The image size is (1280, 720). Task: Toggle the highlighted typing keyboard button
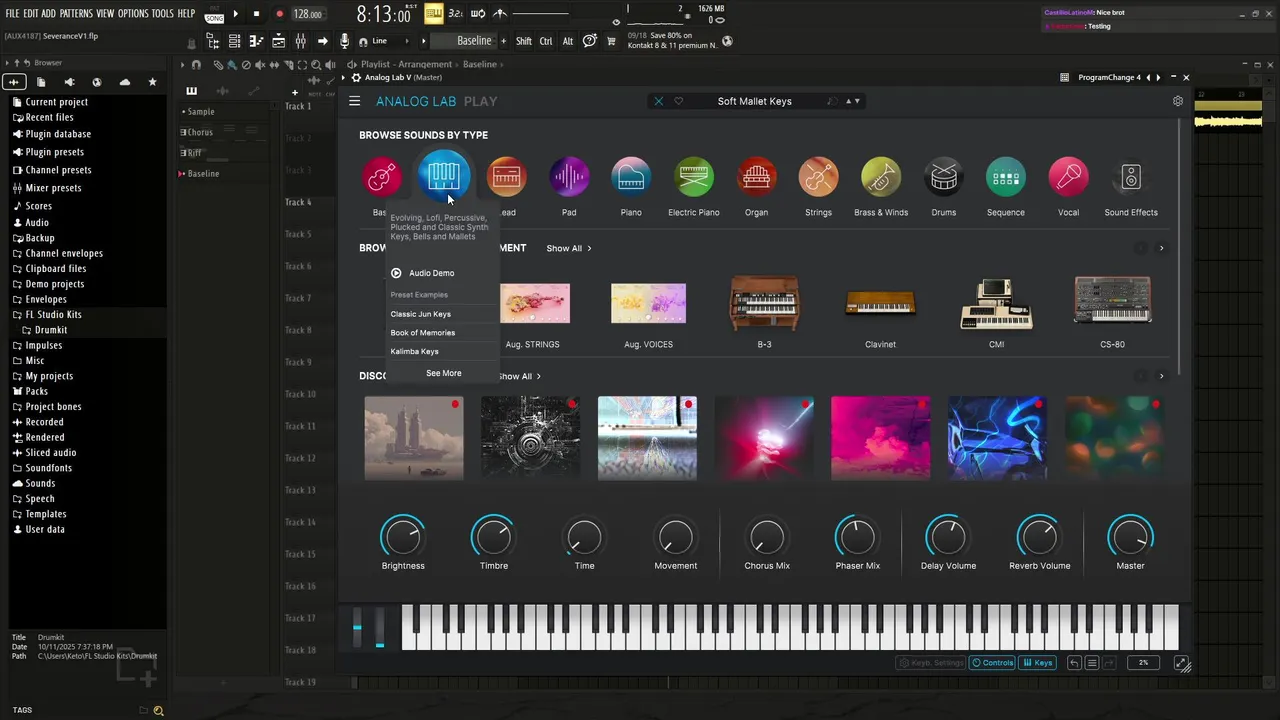(433, 14)
